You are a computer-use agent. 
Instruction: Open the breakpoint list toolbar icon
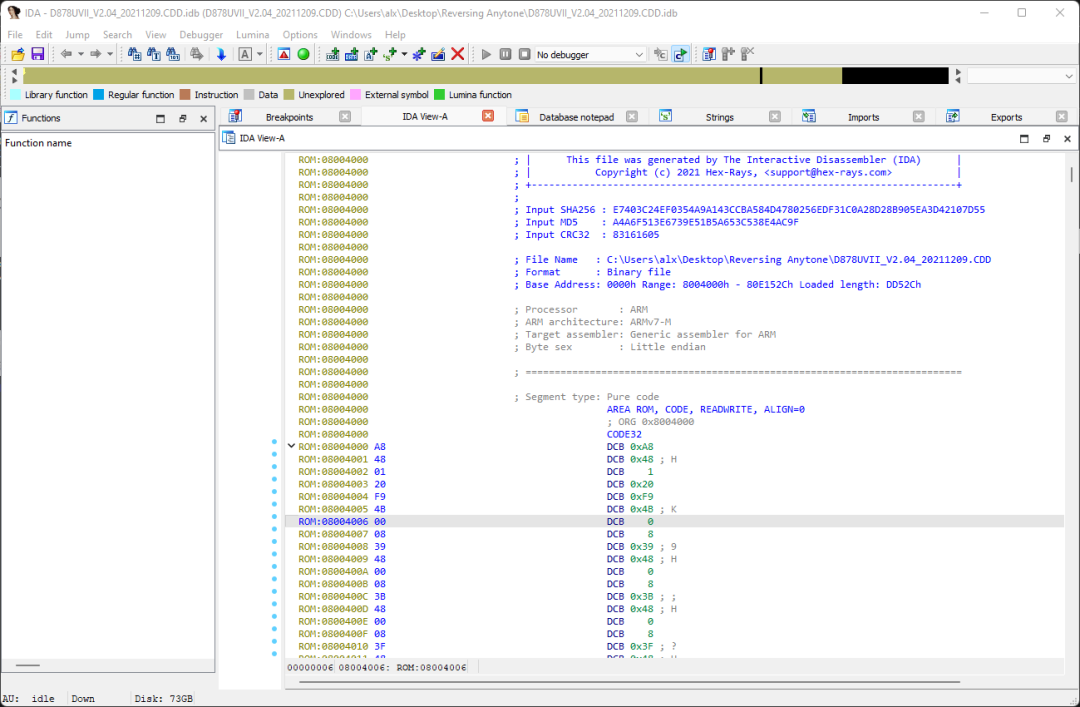point(708,54)
